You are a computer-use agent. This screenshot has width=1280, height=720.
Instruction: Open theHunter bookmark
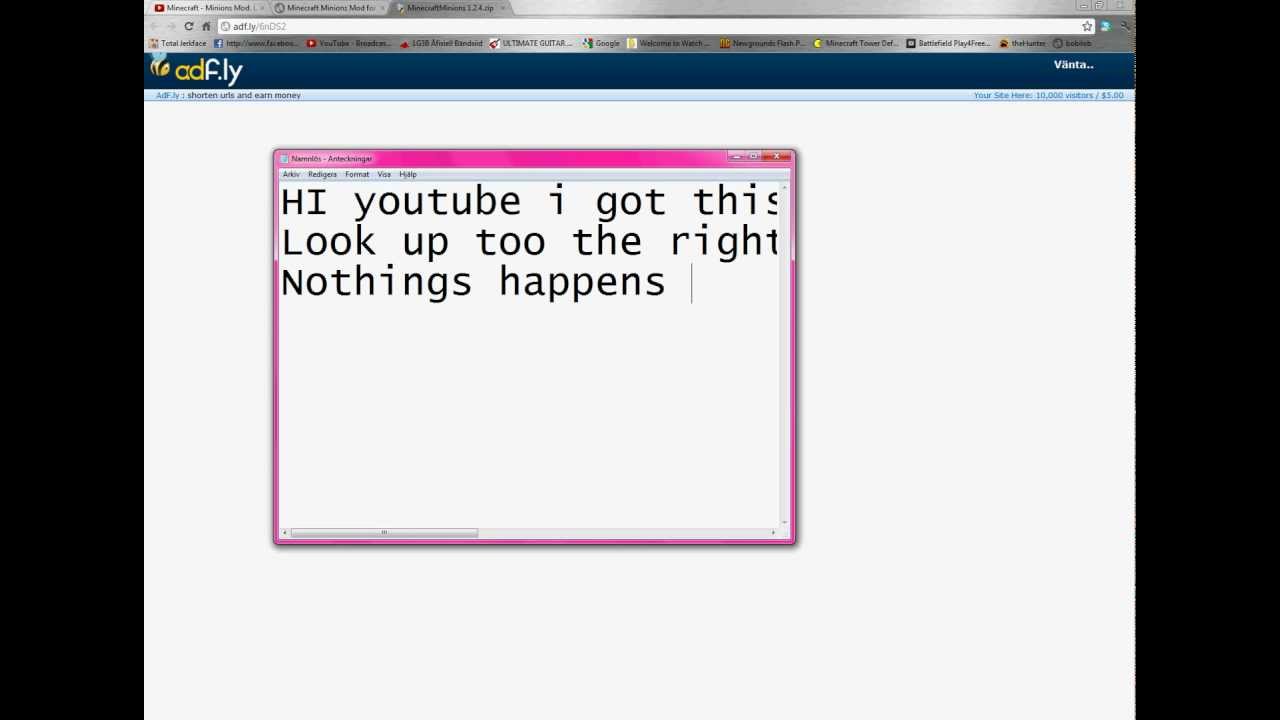(1022, 43)
